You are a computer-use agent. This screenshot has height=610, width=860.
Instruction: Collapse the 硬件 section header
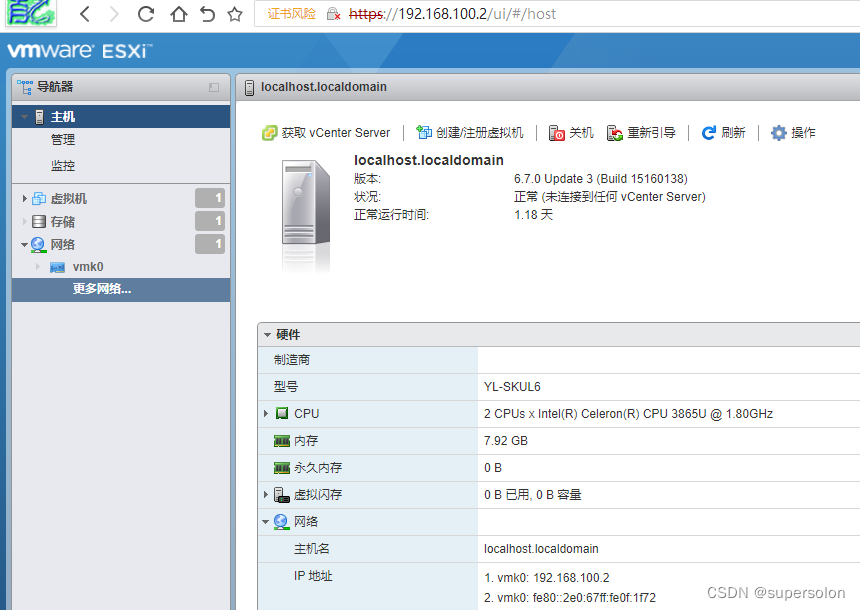coord(268,334)
